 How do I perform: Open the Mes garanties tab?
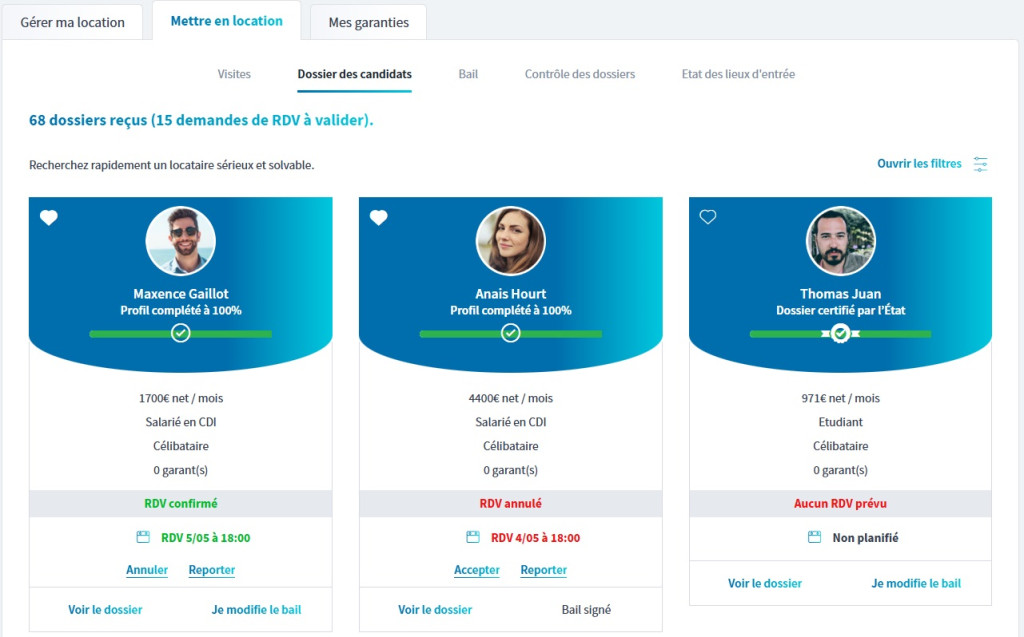(368, 22)
